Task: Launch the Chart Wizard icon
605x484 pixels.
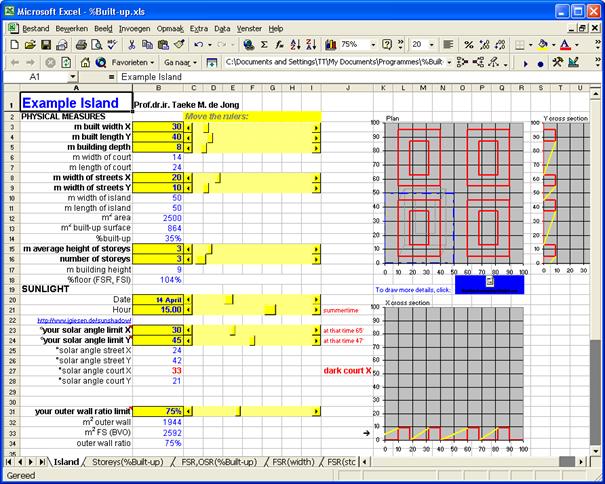Action: click(330, 45)
